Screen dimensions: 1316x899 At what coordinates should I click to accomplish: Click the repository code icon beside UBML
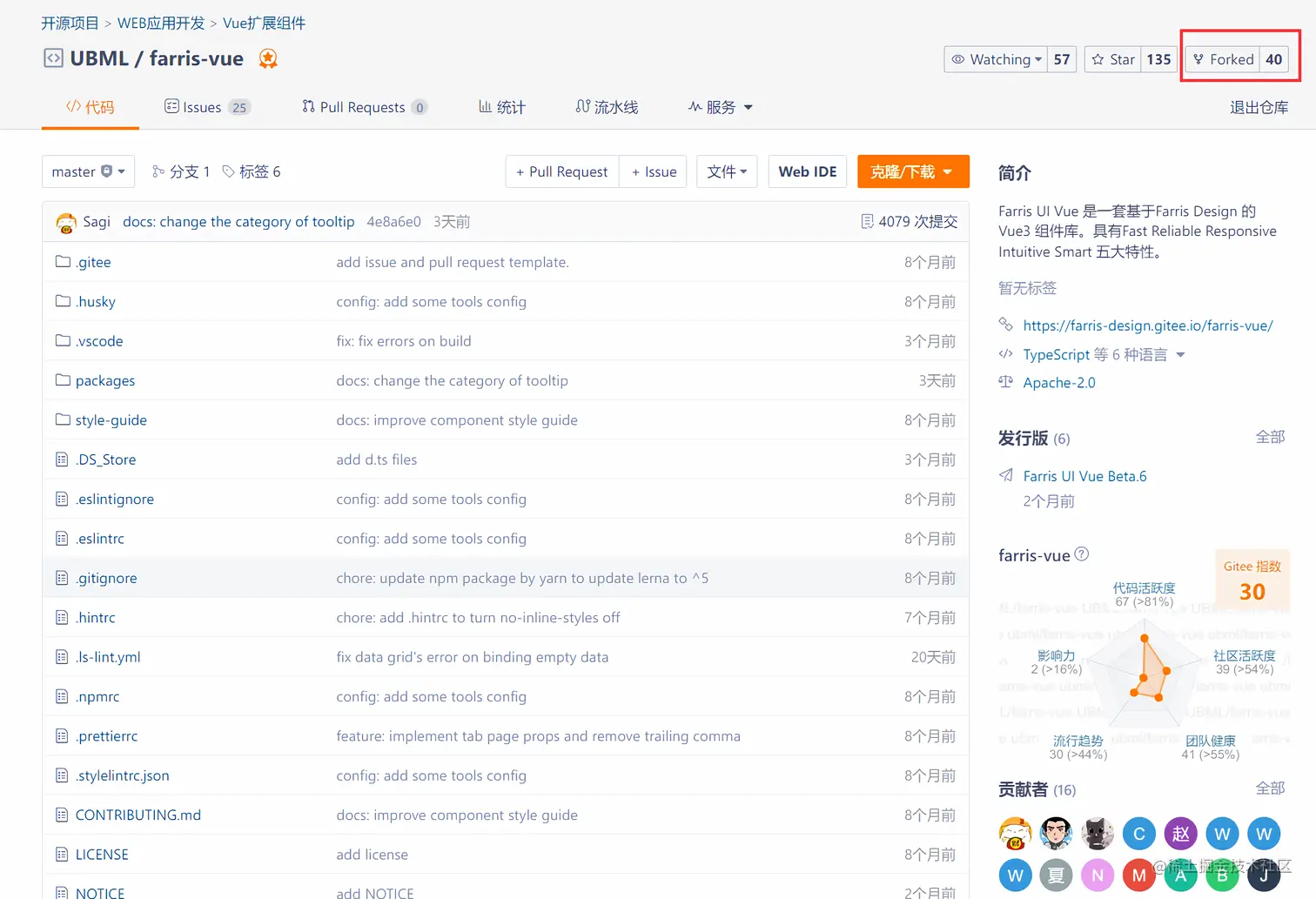53,58
